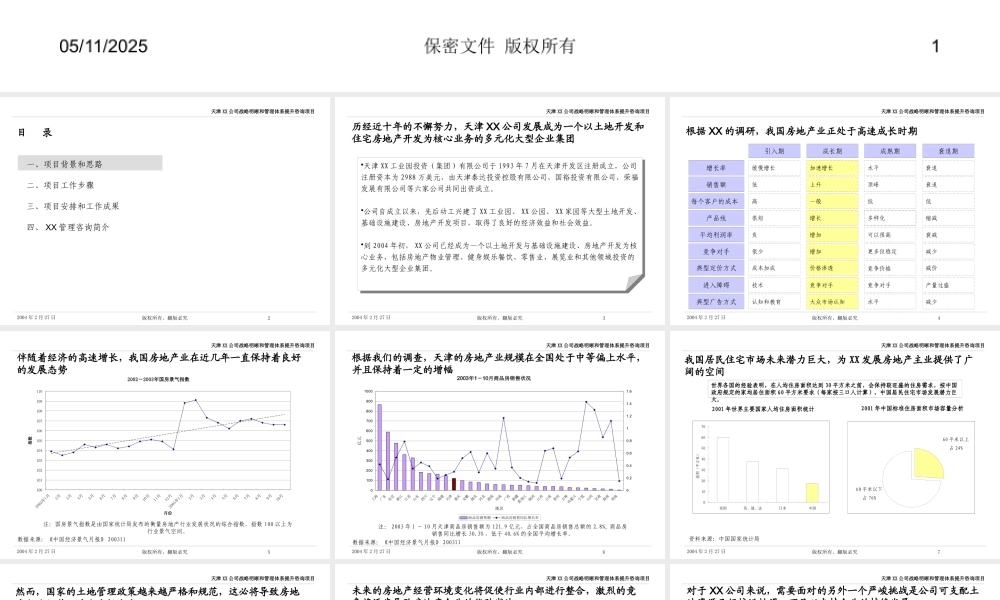Open the 目录 table of contents slide thumbnail

[x=165, y=211]
